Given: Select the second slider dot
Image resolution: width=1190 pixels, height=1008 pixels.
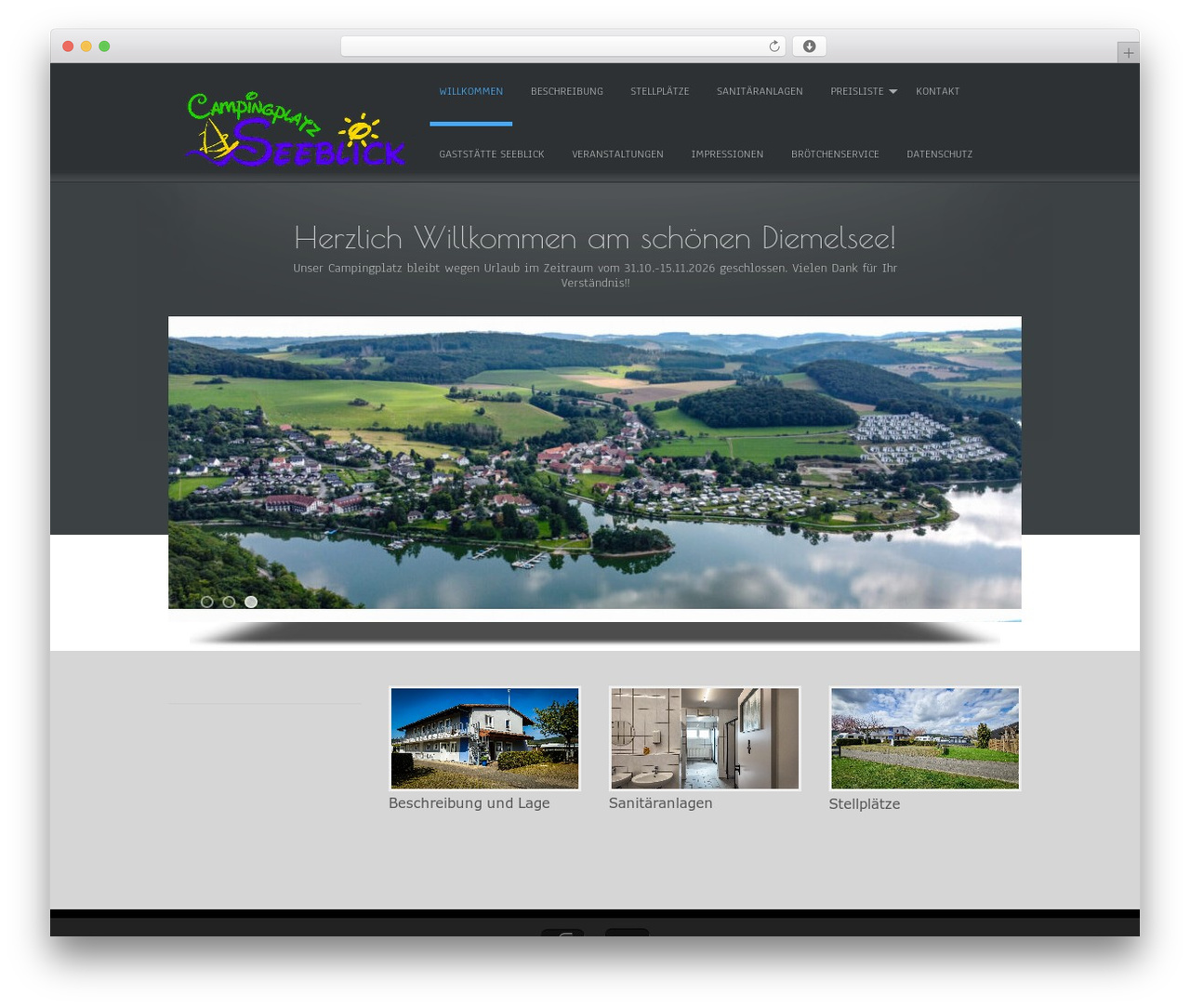Looking at the screenshot, I should coord(229,602).
